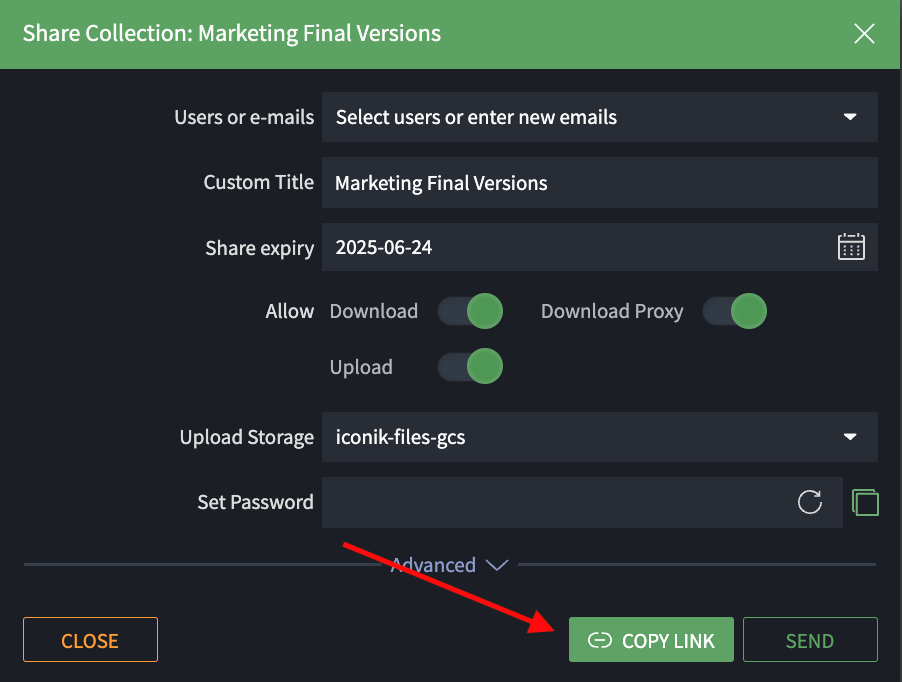Open the Users or e-mails dropdown arrow
Viewport: 902px width, 682px height.
[x=850, y=117]
